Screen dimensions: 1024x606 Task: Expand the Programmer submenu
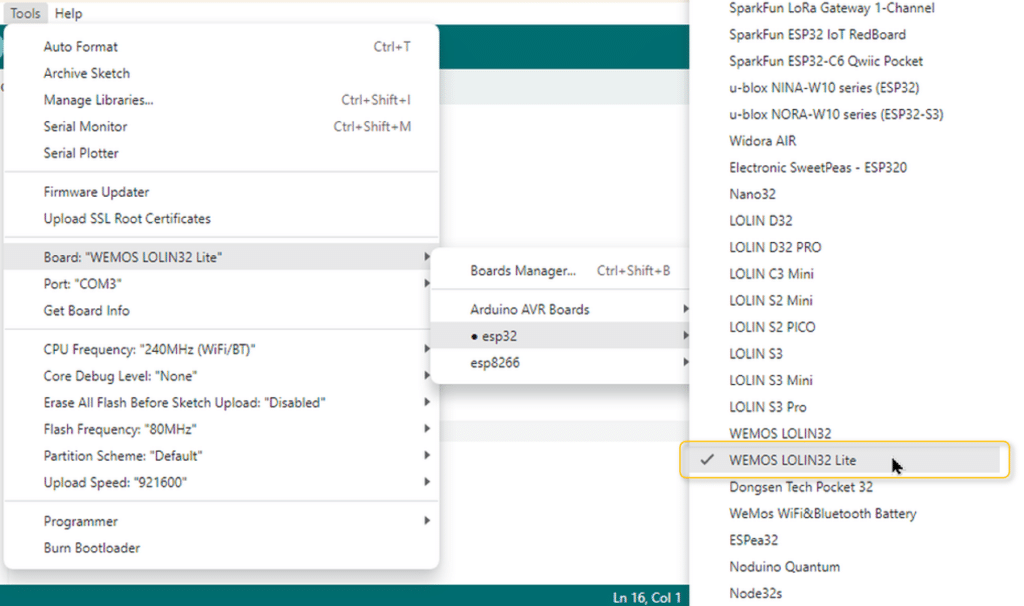point(221,521)
